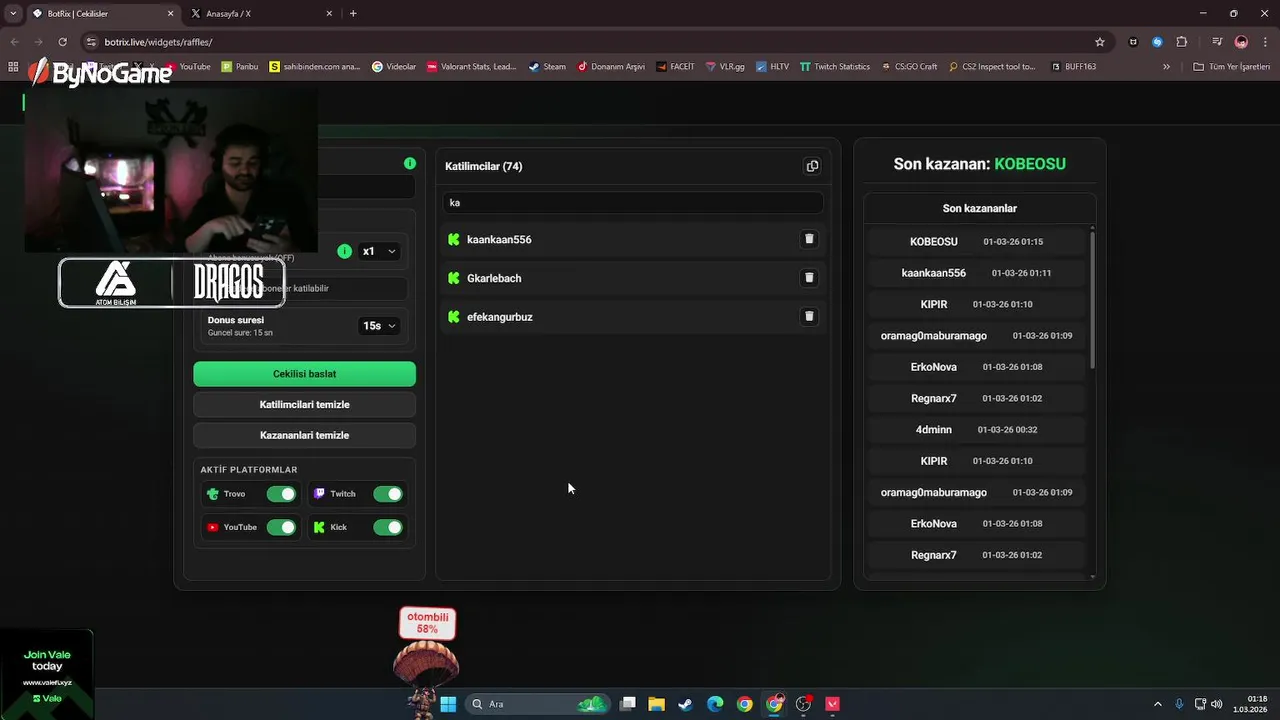
Task: Open the Tüm Yer İşaretleri folder
Action: coord(1231,67)
